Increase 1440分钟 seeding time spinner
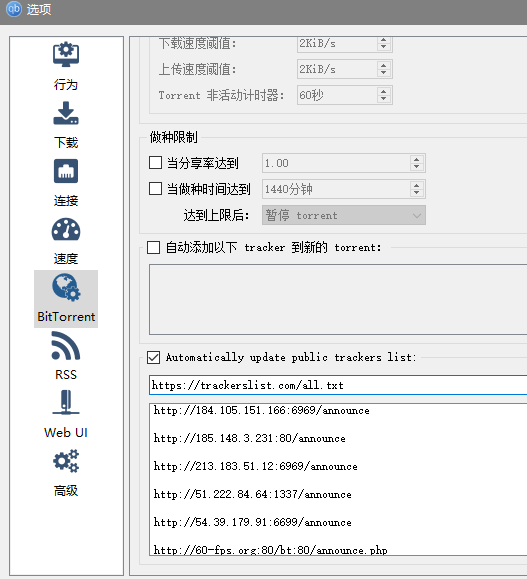This screenshot has height=579, width=527. click(x=417, y=185)
